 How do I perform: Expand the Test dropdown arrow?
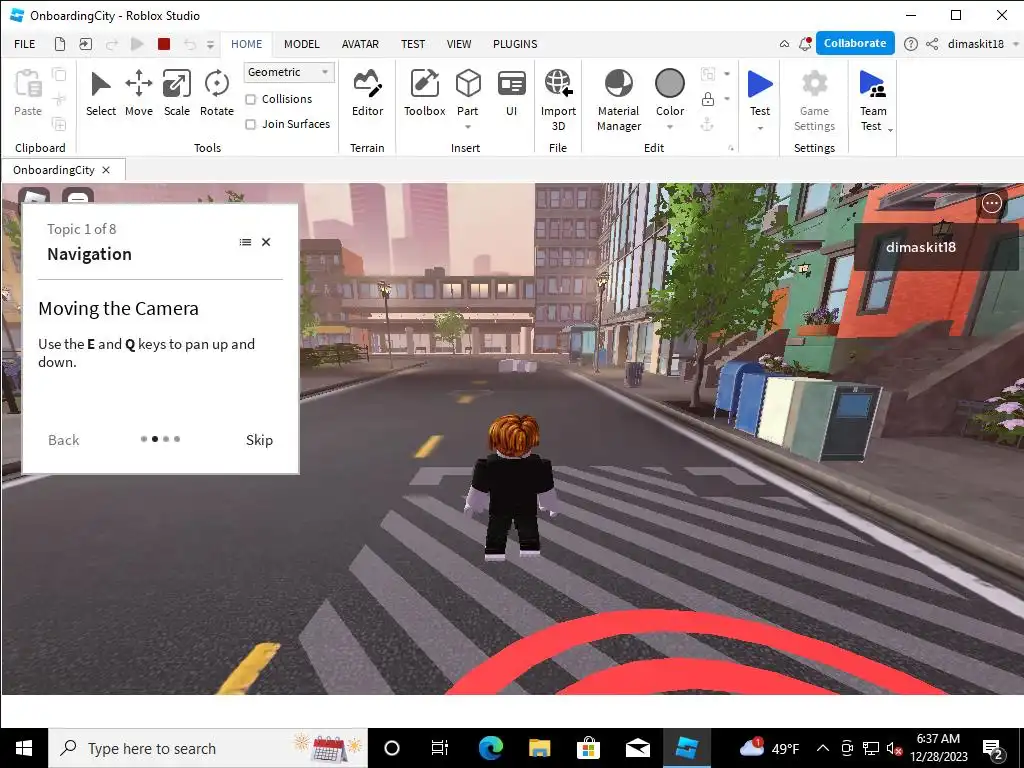pyautogui.click(x=760, y=128)
